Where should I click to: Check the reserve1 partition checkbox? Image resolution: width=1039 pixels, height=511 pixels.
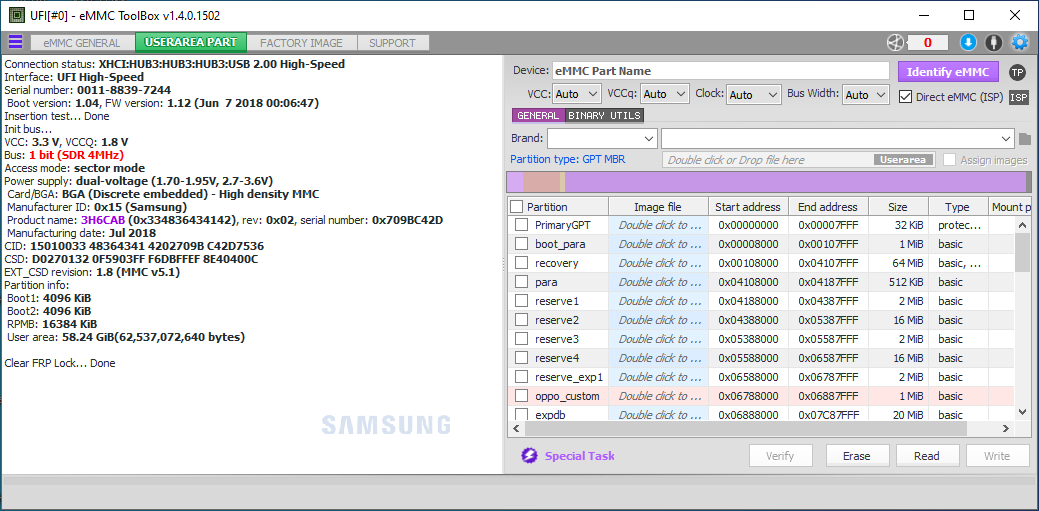521,301
